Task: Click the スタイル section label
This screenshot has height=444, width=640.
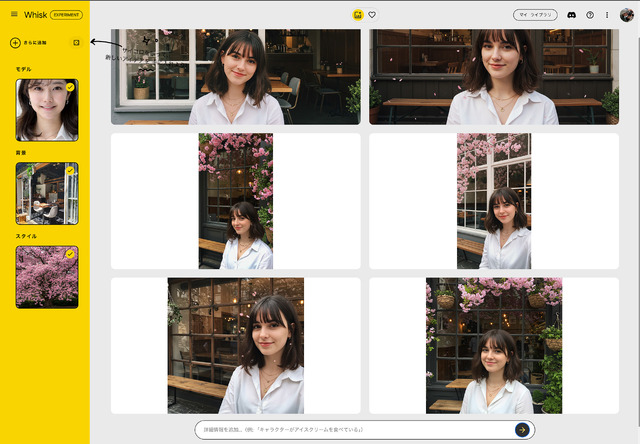Action: pos(26,236)
